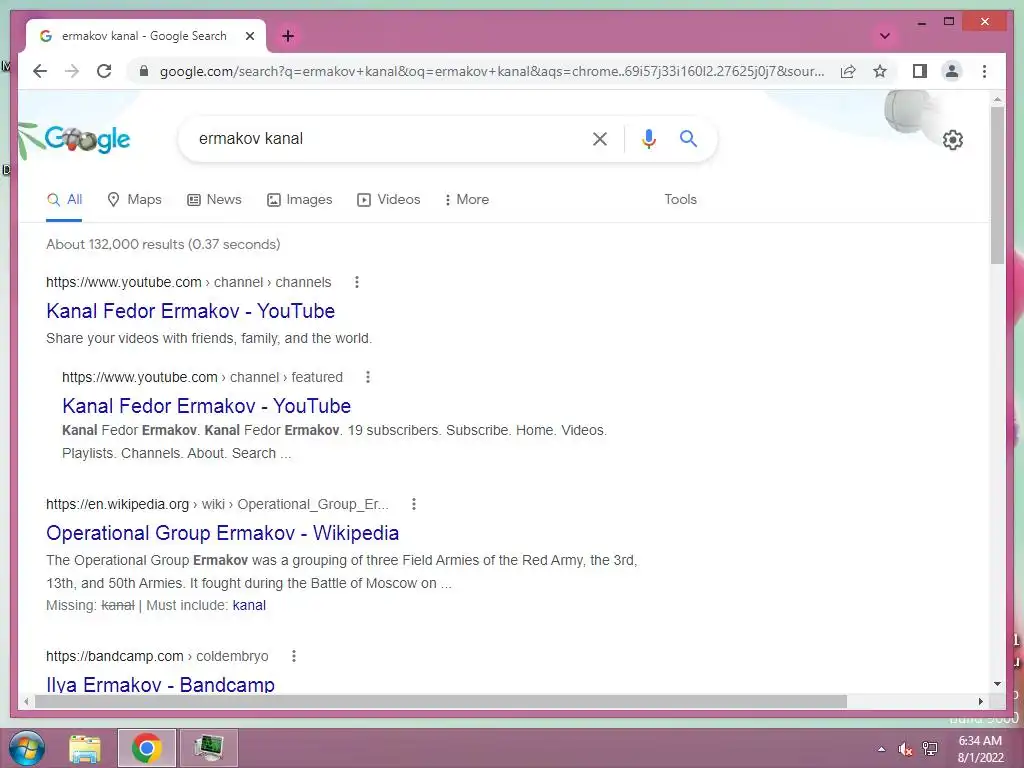Open a new tab with the plus button
The image size is (1024, 768).
tap(288, 36)
